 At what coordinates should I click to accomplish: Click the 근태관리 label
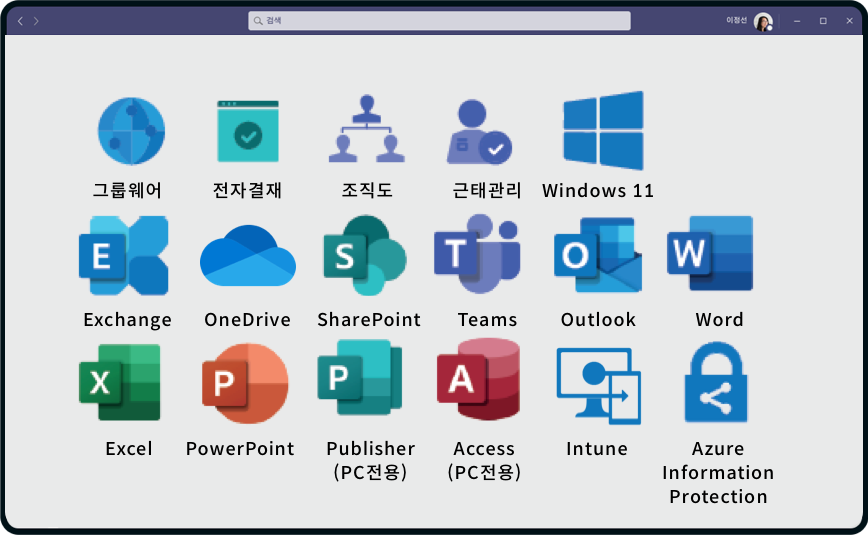(x=487, y=190)
